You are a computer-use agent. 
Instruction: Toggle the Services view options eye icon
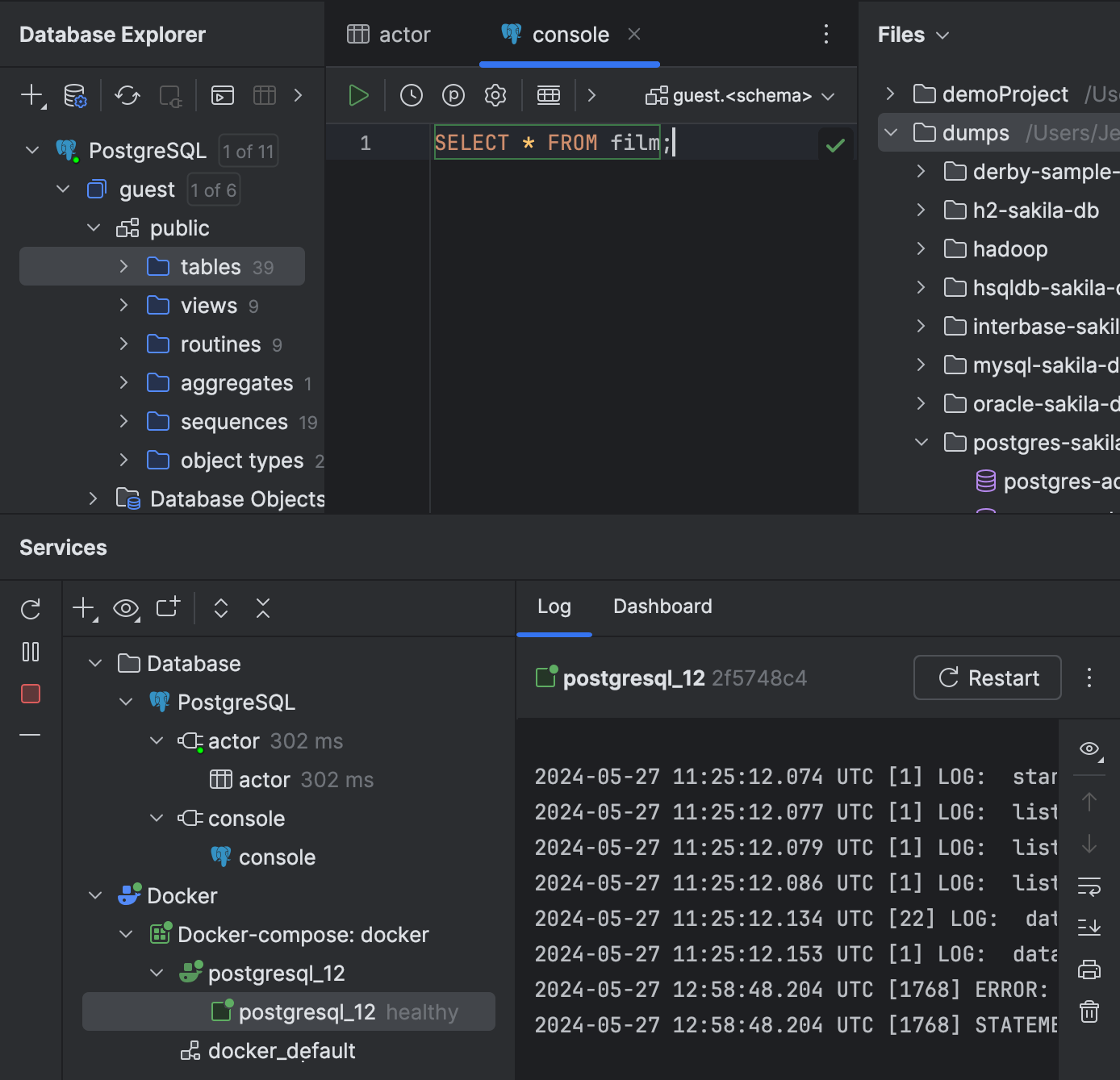[x=126, y=608]
